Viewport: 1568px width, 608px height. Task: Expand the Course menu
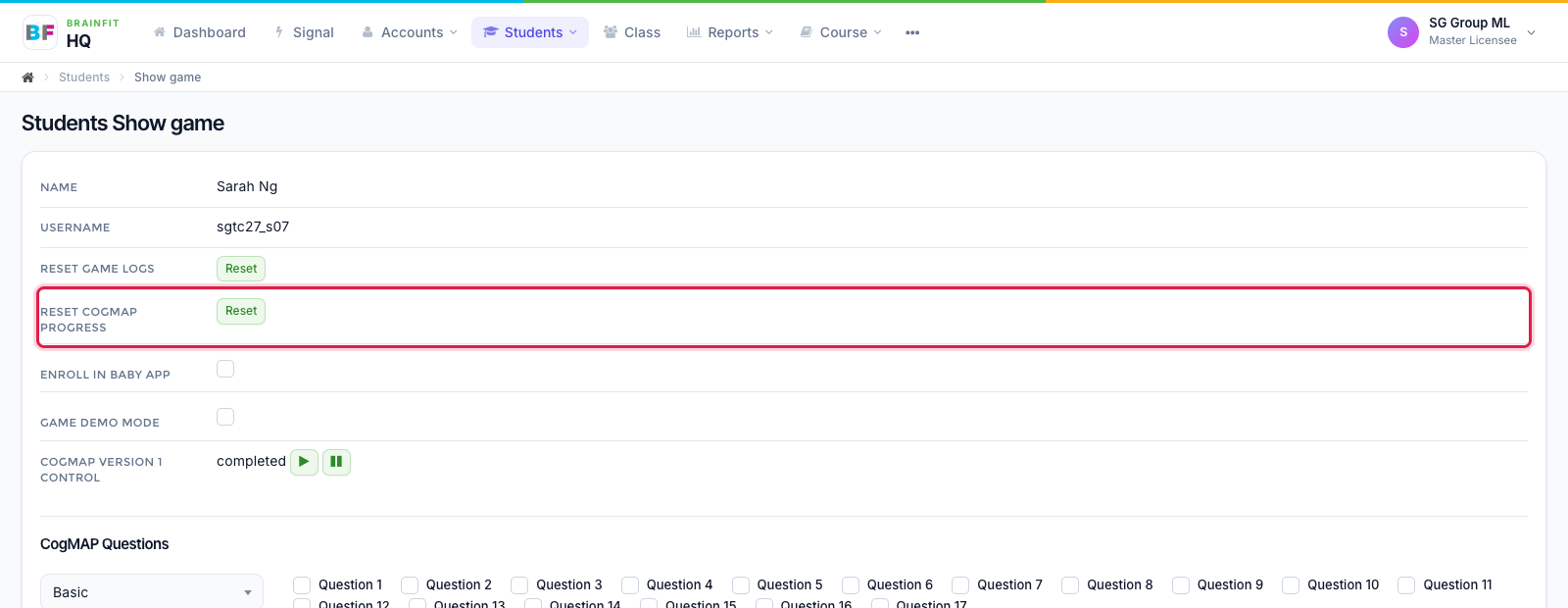841,32
